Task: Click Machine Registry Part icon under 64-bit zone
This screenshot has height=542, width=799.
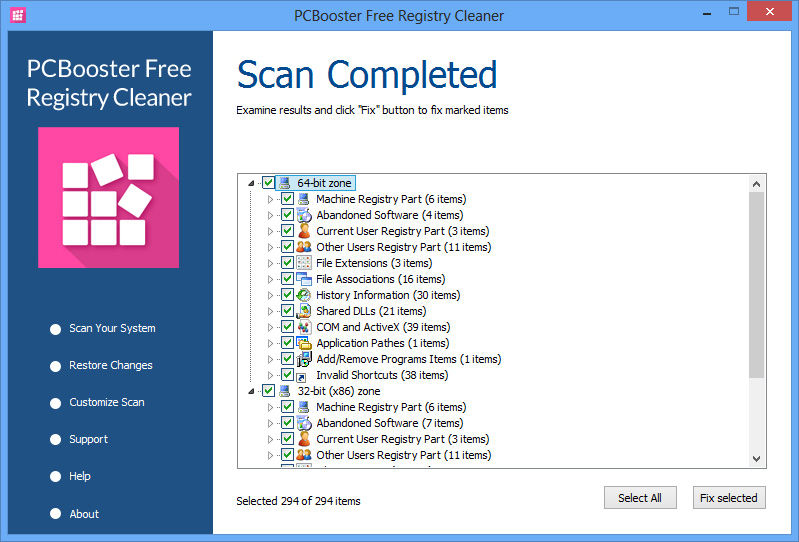Action: [x=304, y=199]
